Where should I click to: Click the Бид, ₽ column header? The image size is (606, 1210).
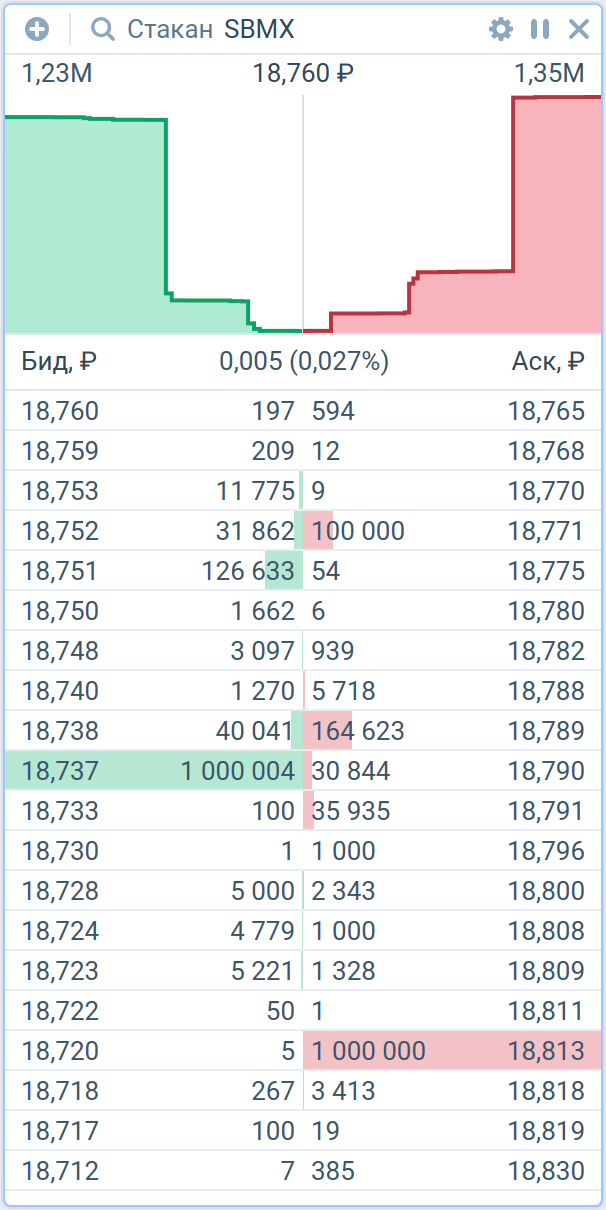coord(59,361)
